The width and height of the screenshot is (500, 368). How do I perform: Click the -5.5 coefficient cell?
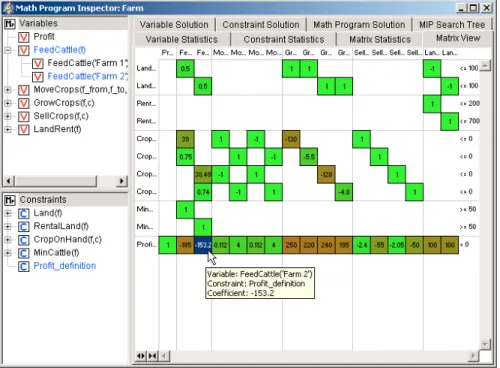pyautogui.click(x=309, y=157)
